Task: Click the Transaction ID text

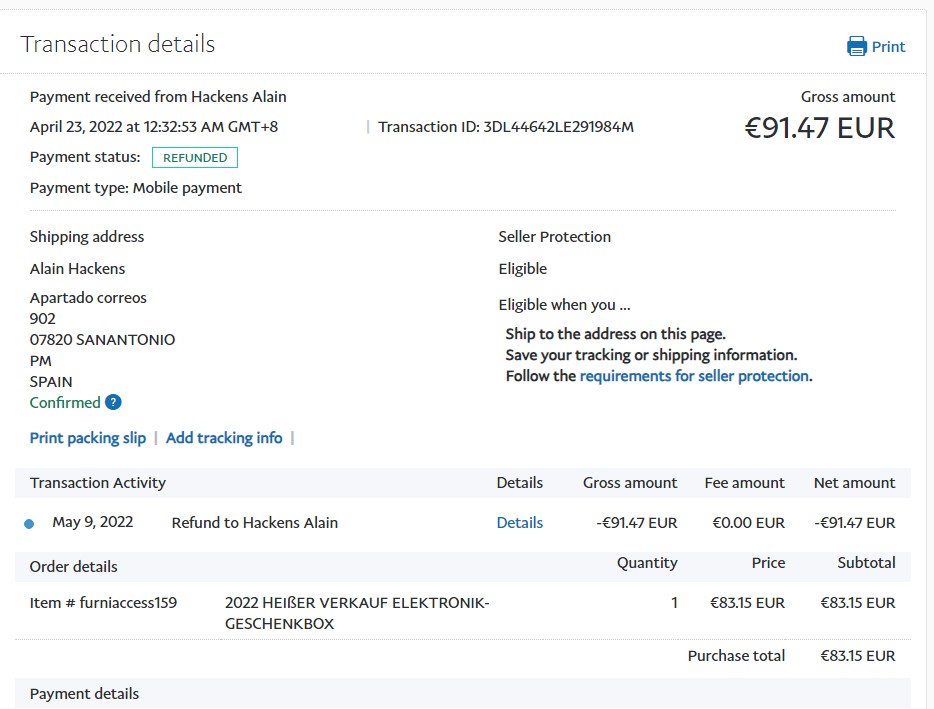Action: [506, 127]
